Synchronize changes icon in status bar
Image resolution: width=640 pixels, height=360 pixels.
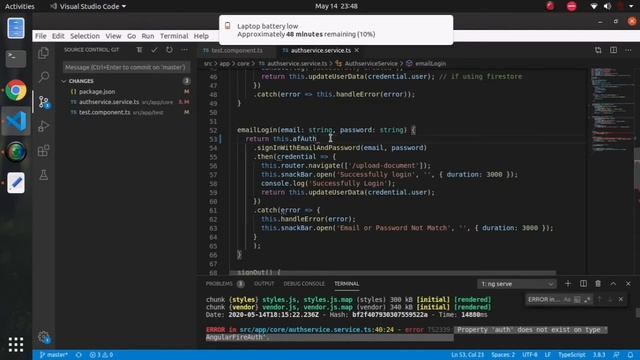(78, 355)
